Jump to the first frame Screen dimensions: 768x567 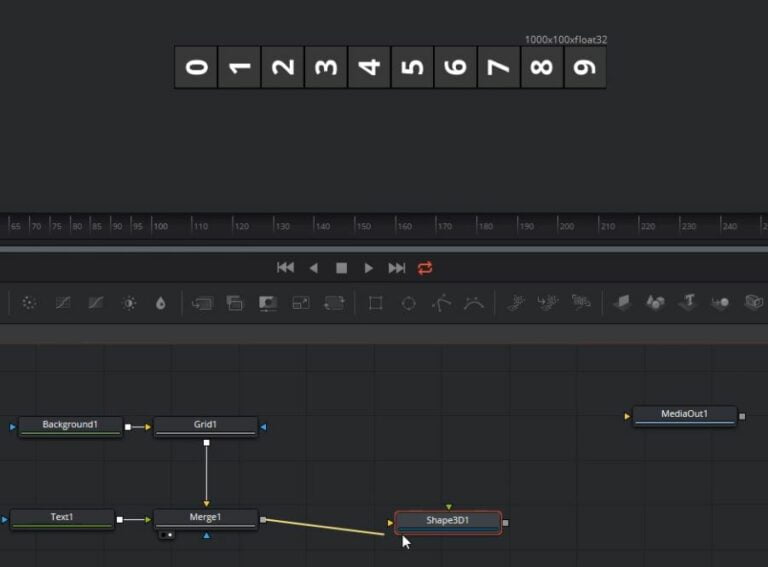286,268
